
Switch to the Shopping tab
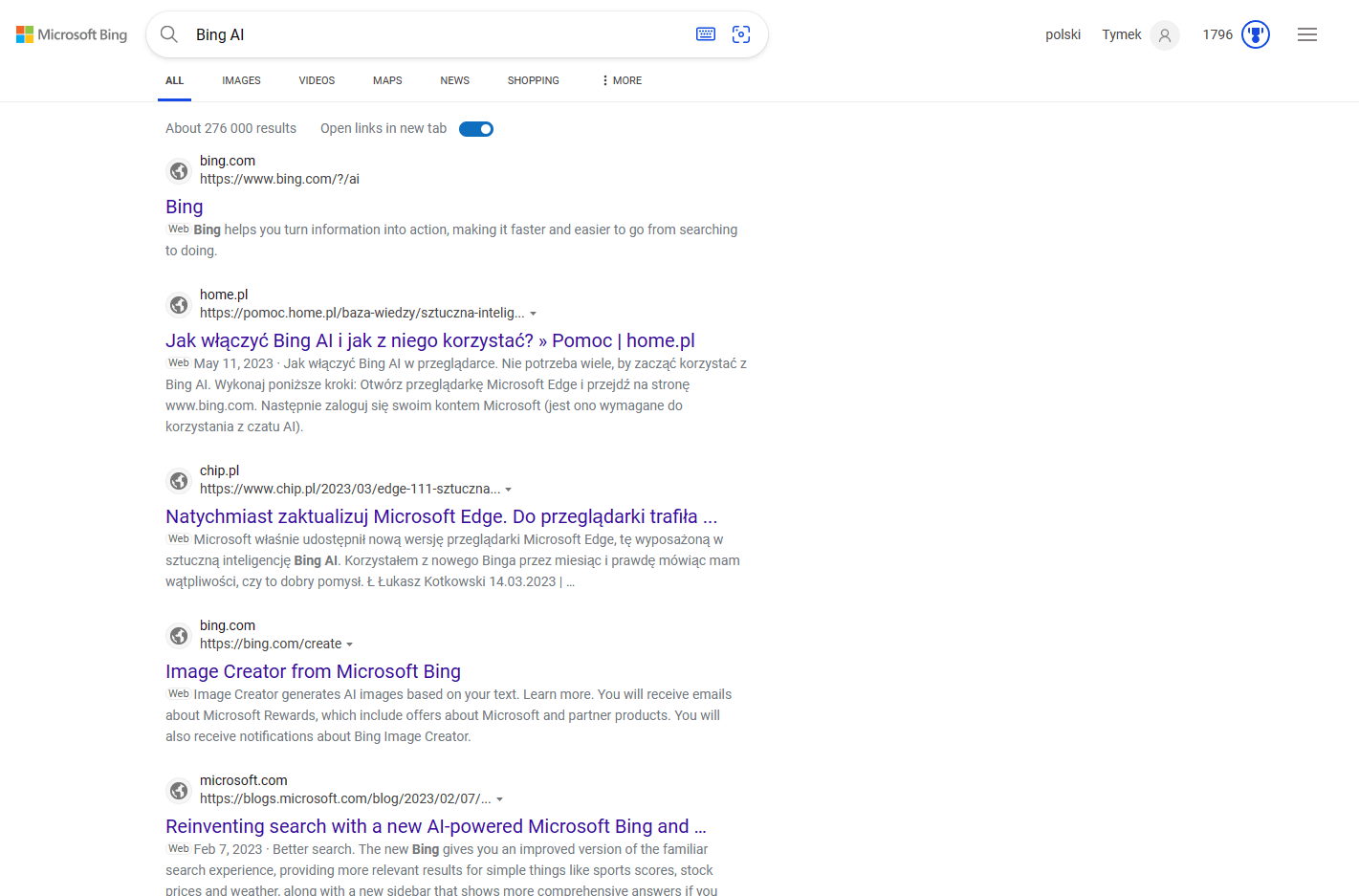click(533, 80)
